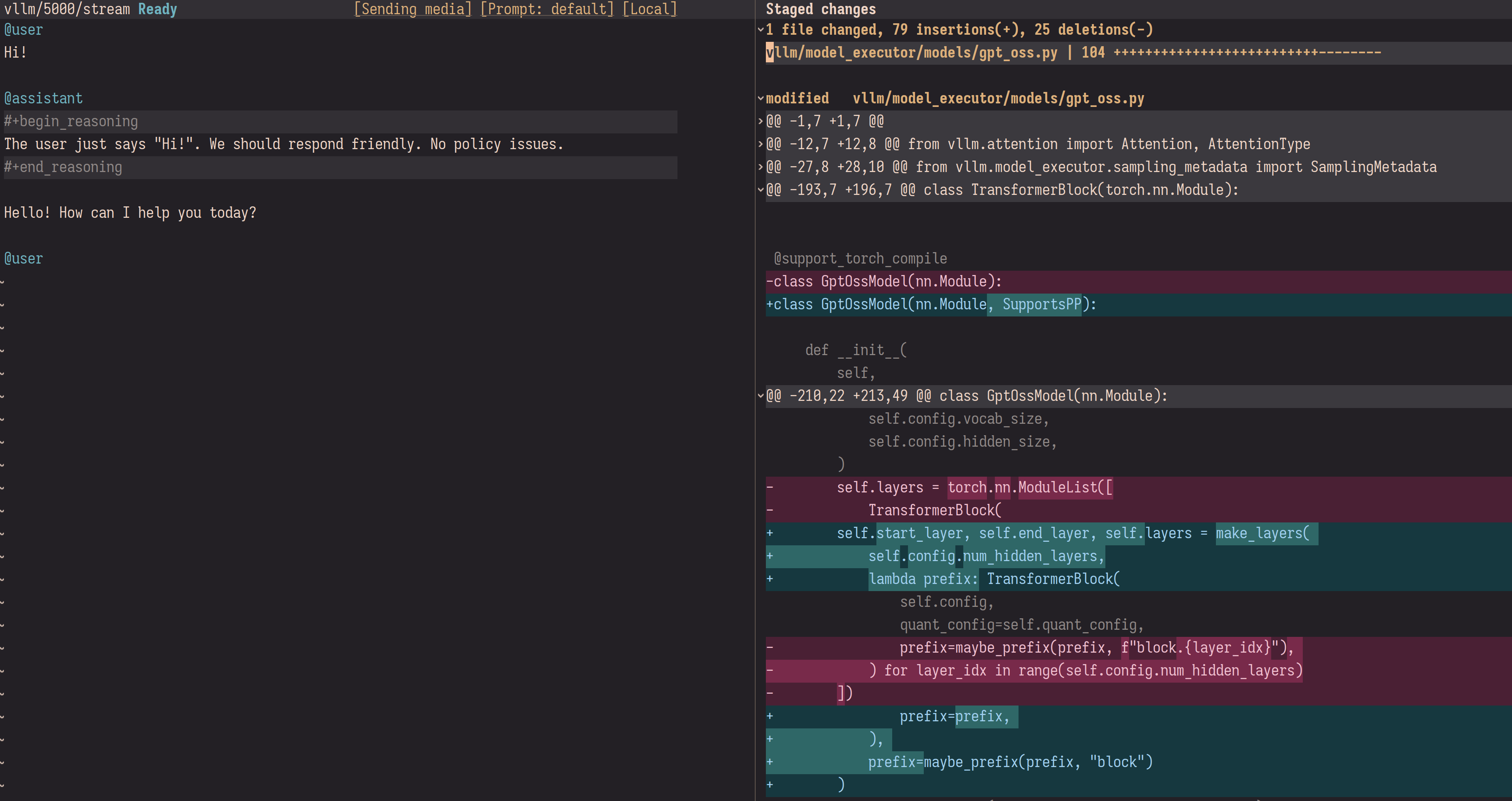
Task: Click the modified file path heading
Action: 998,98
